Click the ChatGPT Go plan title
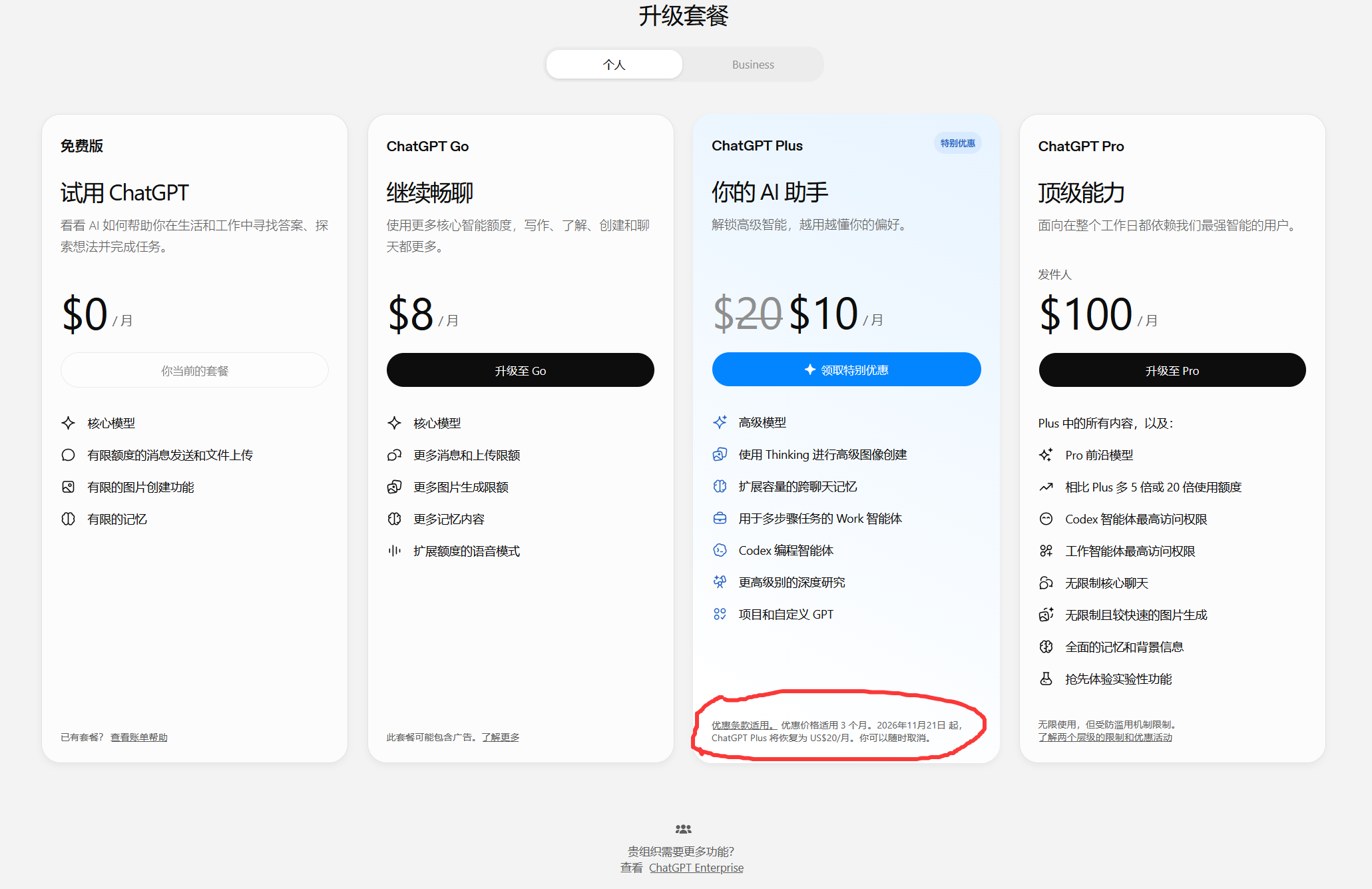 point(427,146)
